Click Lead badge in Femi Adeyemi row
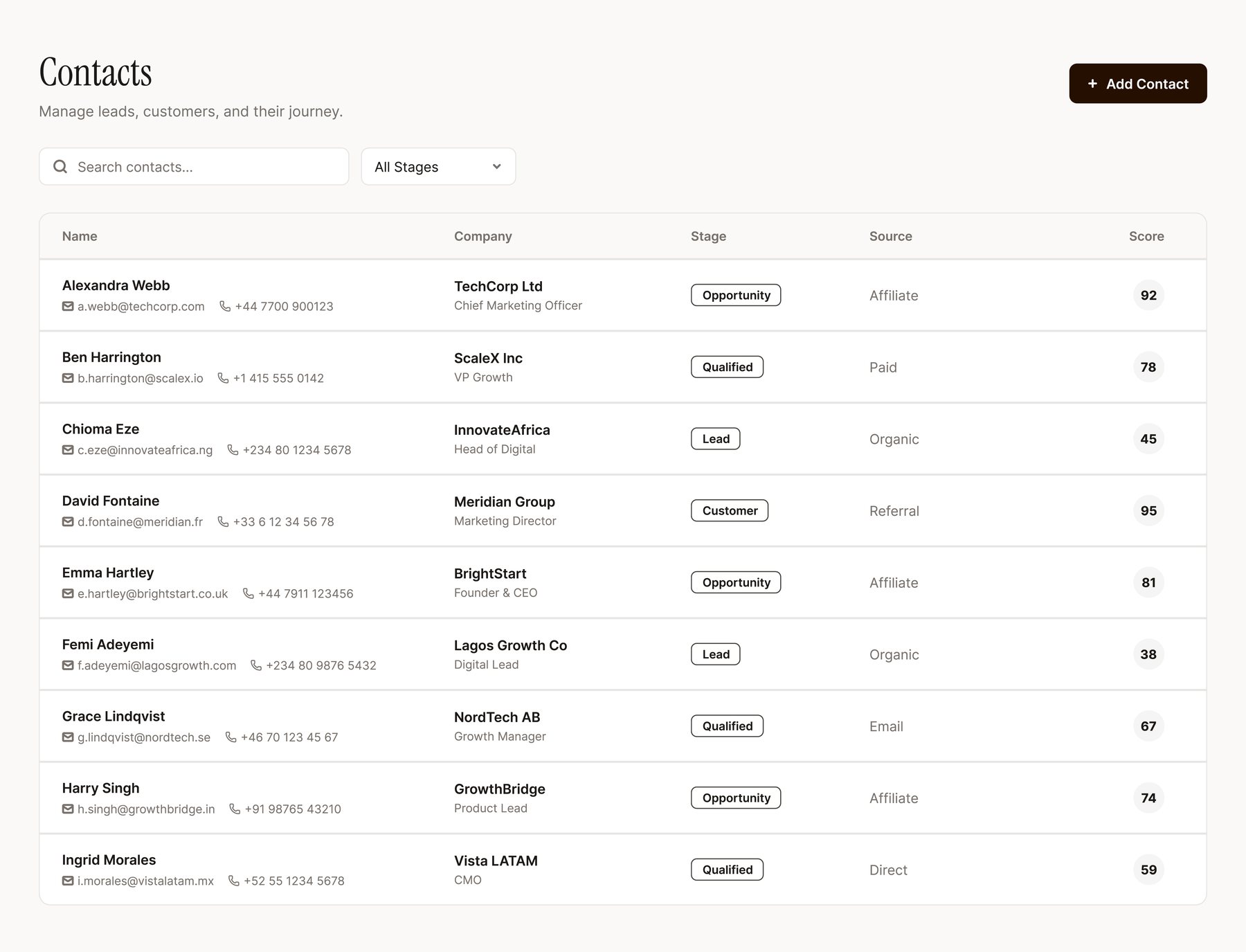 pos(715,654)
